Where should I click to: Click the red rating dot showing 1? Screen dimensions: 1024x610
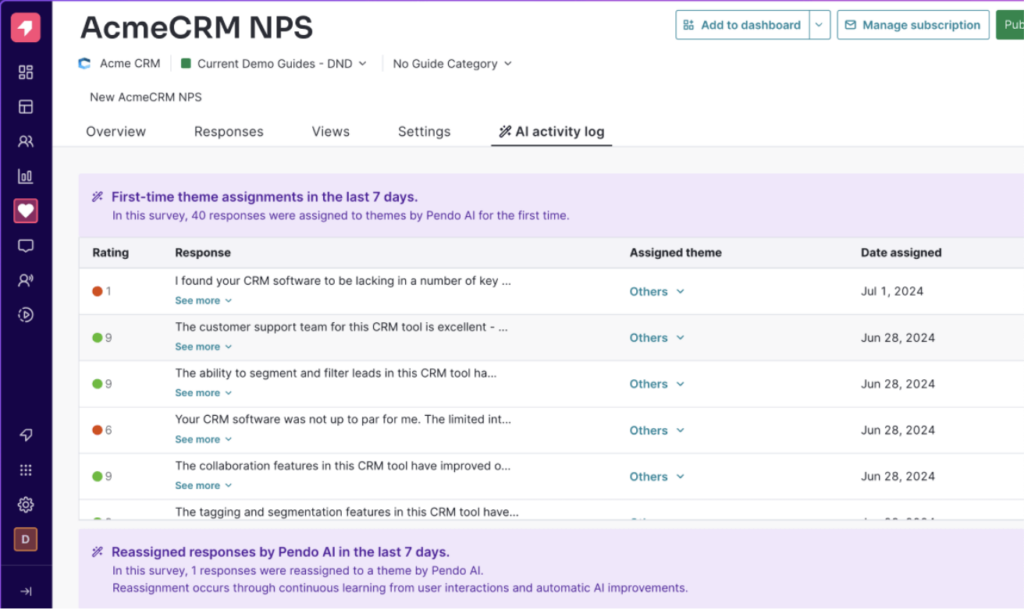97,291
